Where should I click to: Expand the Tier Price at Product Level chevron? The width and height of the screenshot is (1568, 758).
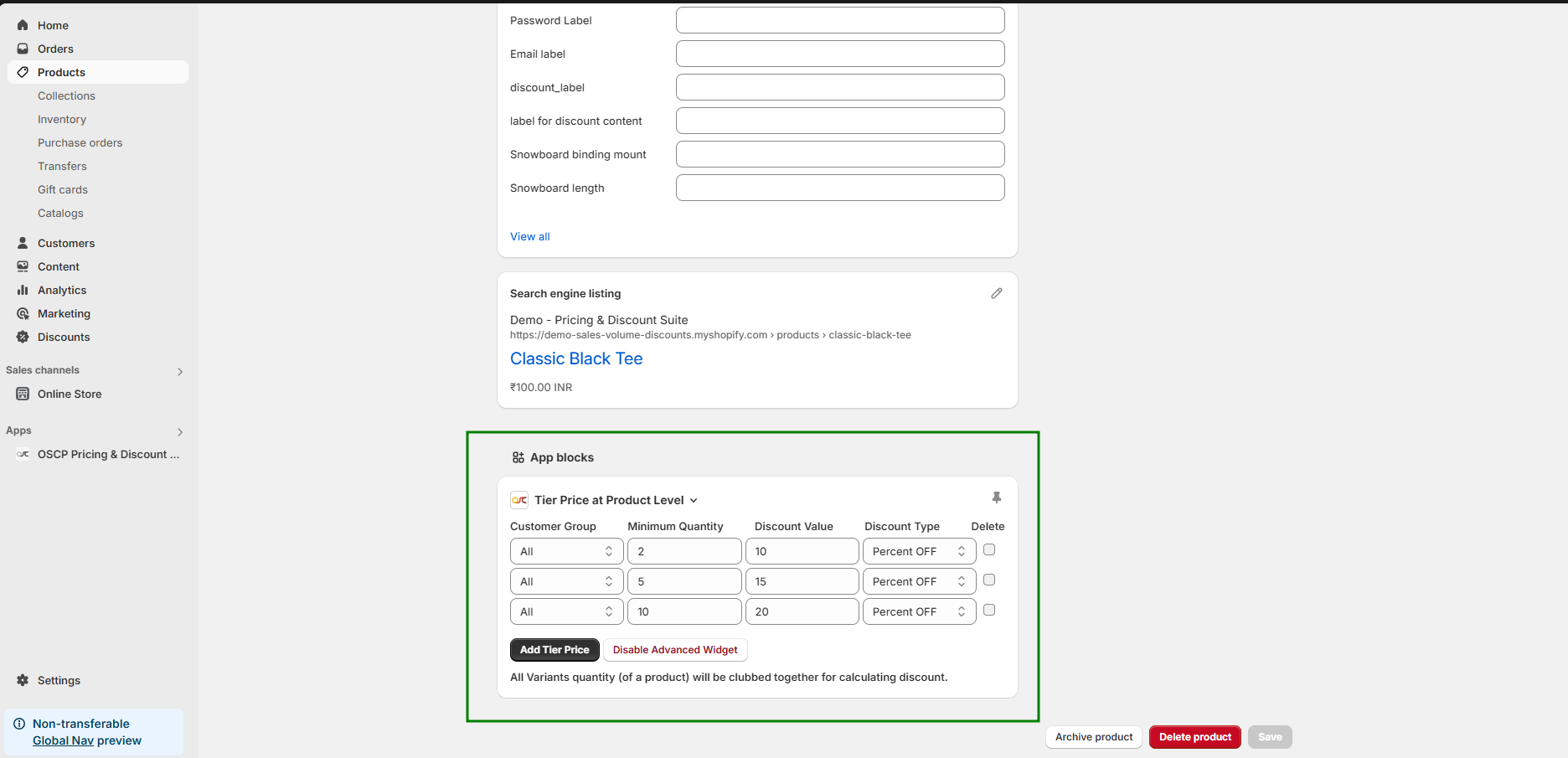694,501
